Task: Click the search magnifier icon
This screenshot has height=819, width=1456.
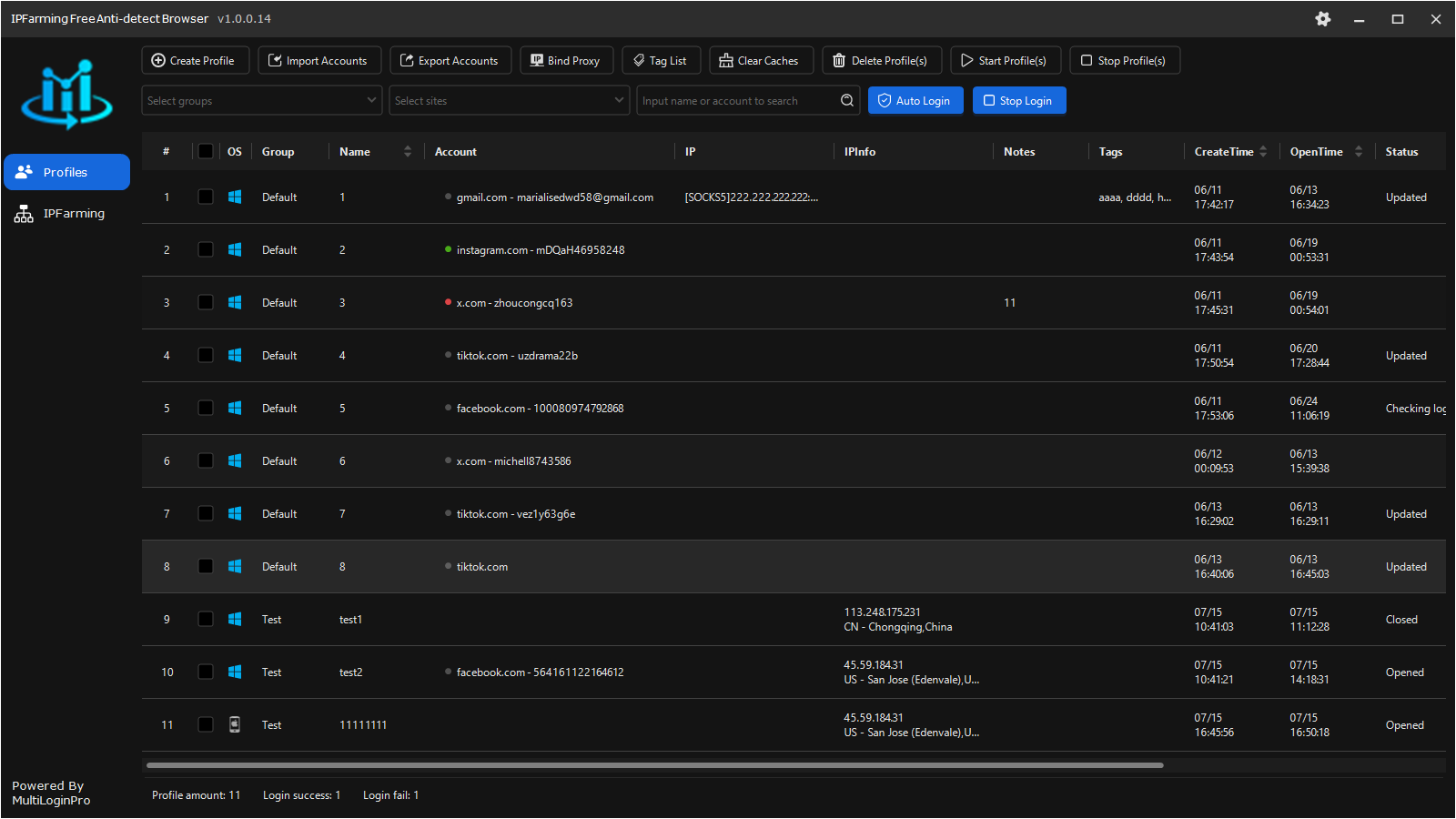Action: pos(847,100)
